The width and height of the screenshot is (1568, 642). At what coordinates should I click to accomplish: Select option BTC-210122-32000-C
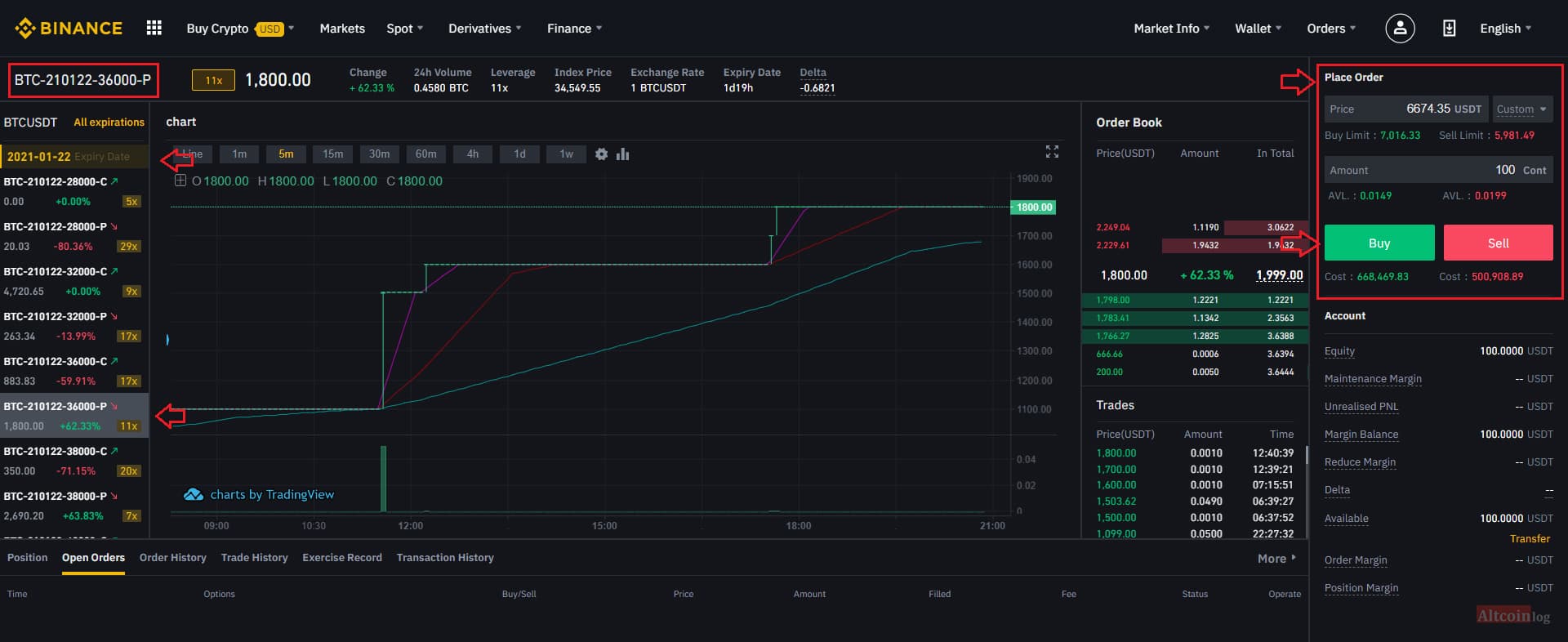73,281
